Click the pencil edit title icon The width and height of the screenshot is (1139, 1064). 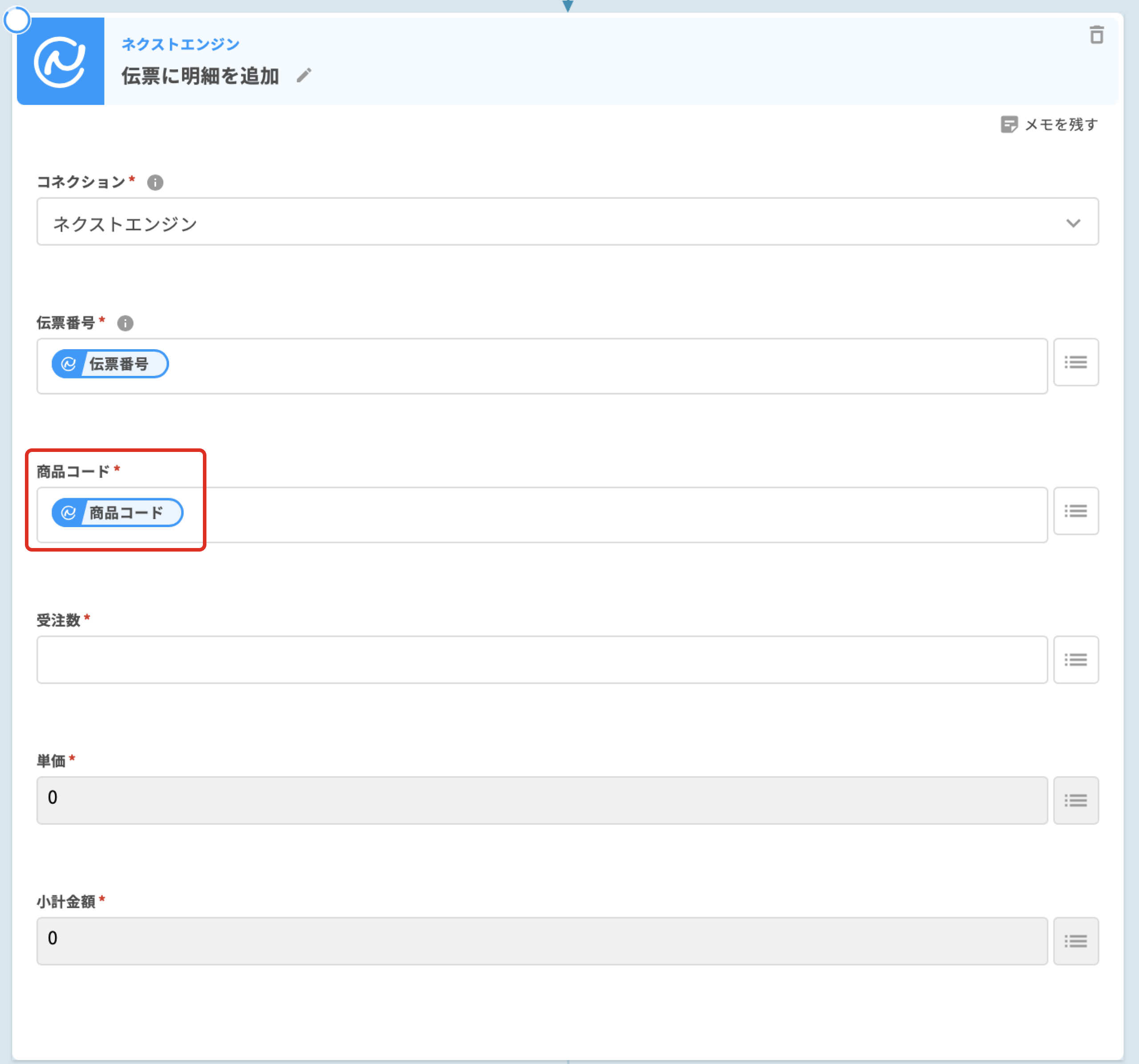point(303,76)
